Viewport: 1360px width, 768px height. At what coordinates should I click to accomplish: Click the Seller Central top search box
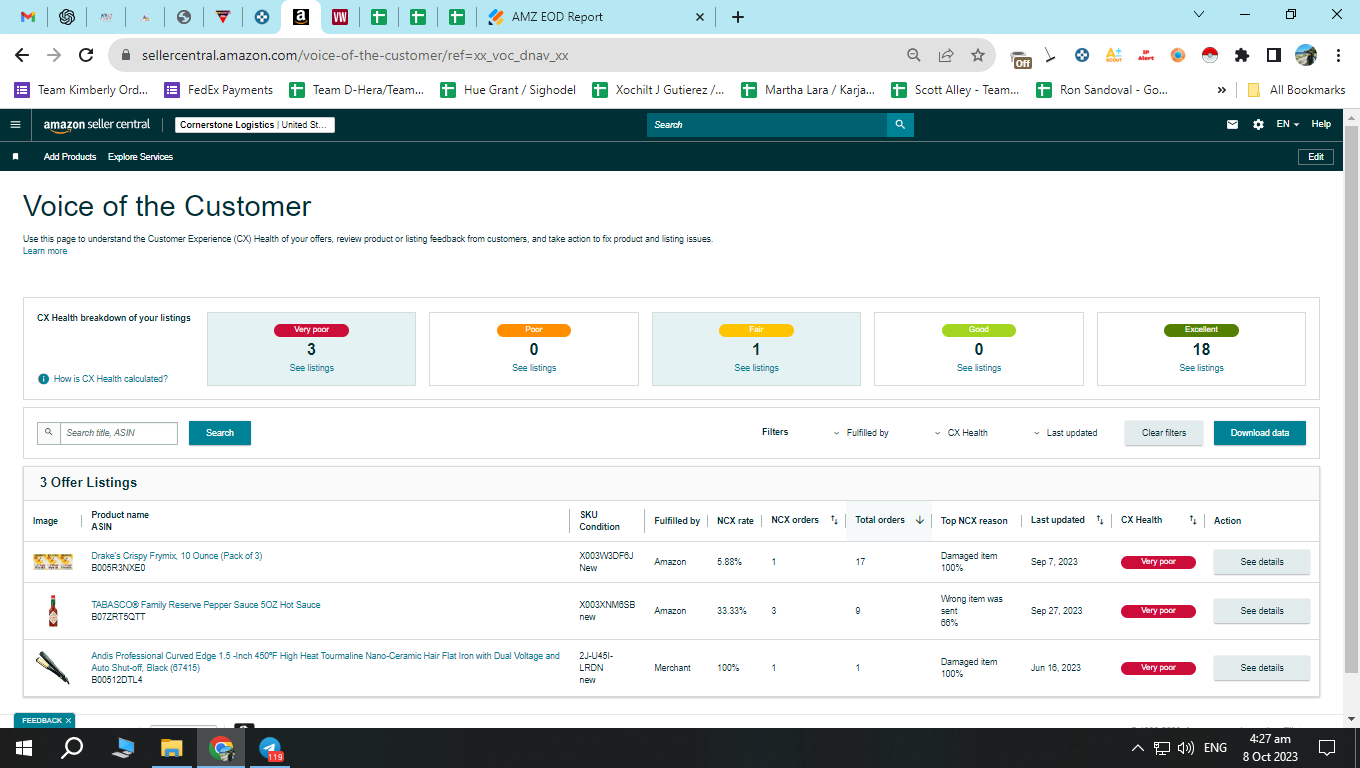click(x=767, y=125)
